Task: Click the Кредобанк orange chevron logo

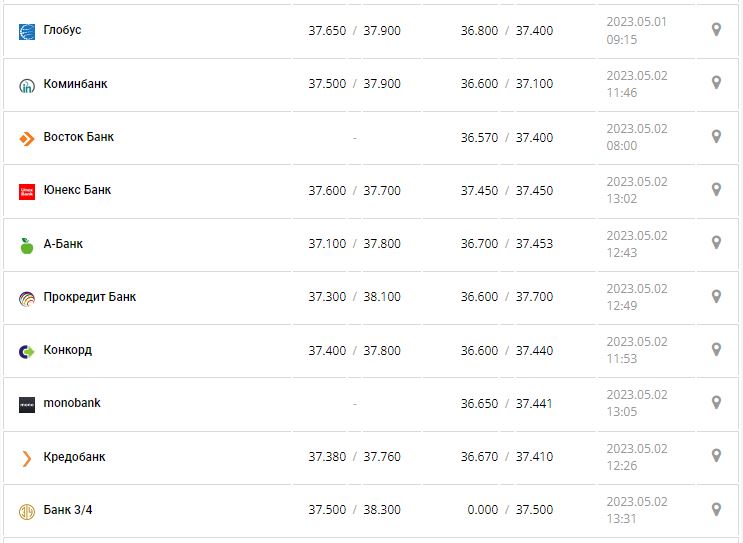Action: coord(27,458)
